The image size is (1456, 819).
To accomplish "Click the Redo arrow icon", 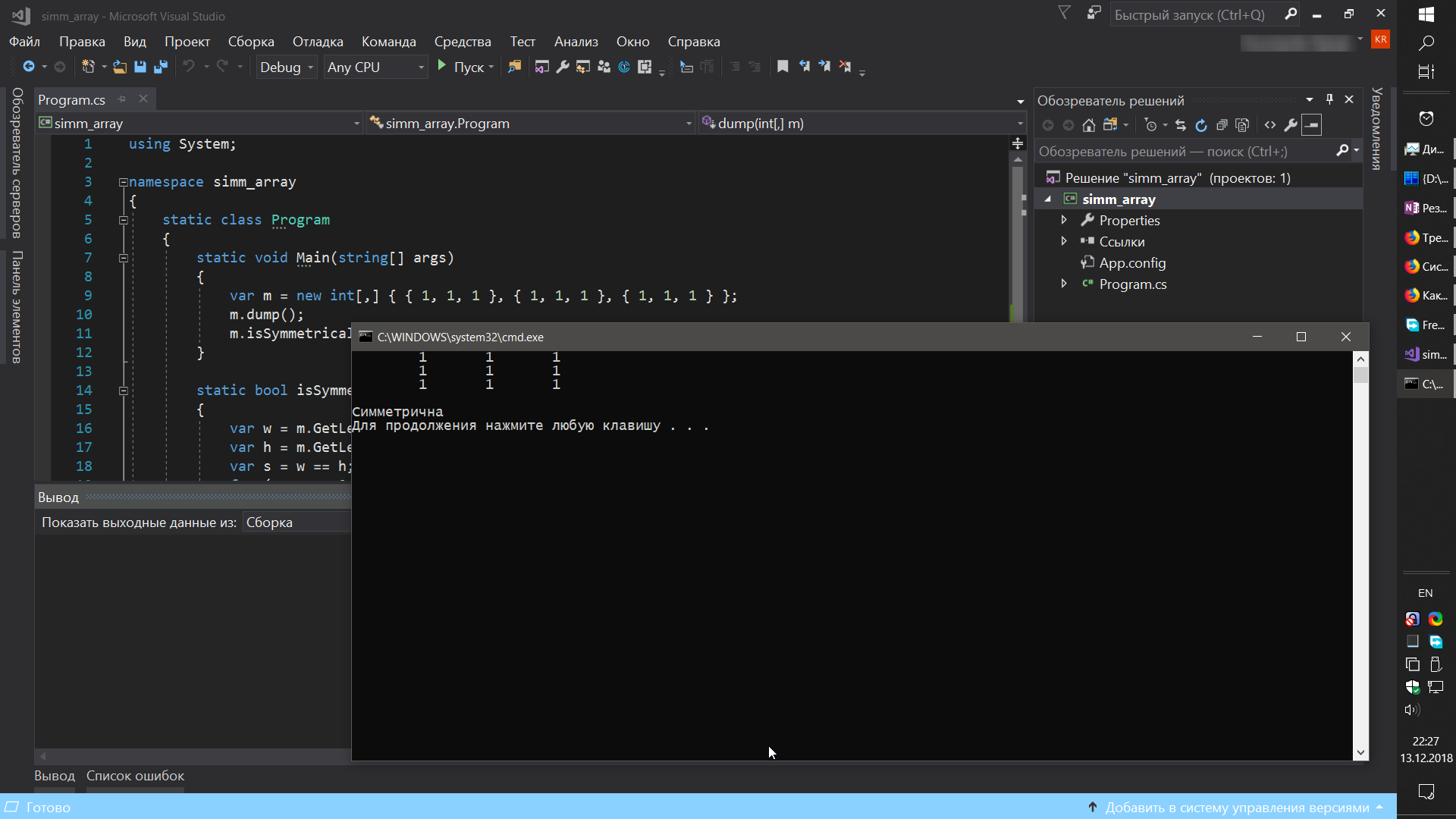I will pos(222,67).
